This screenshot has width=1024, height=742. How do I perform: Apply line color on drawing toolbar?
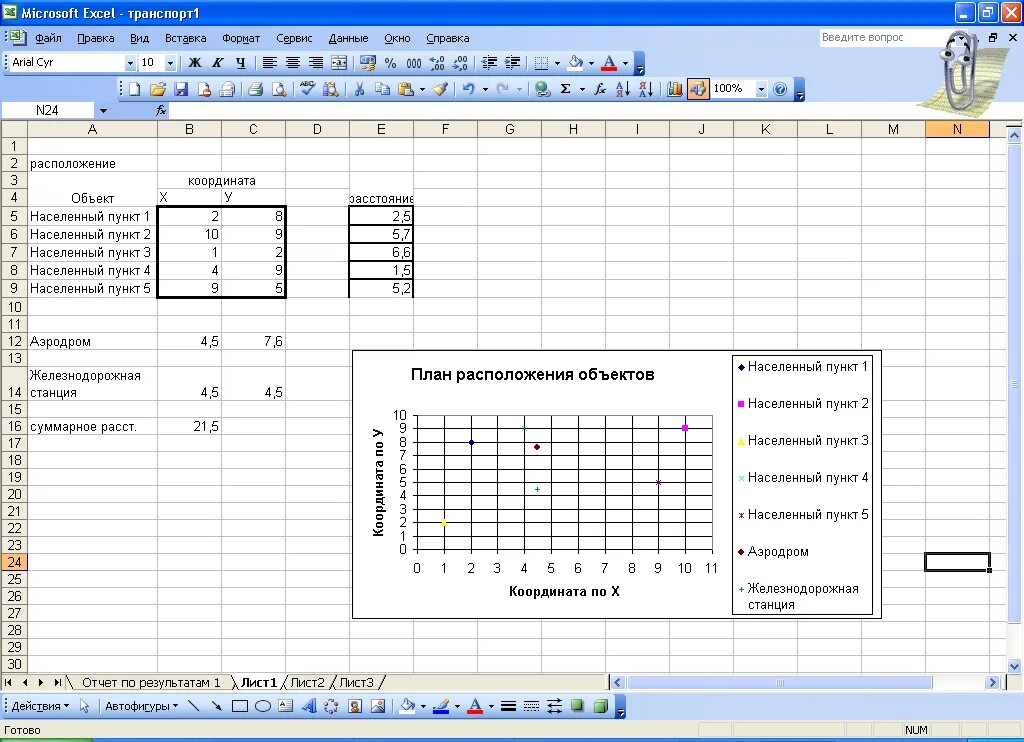coord(441,705)
